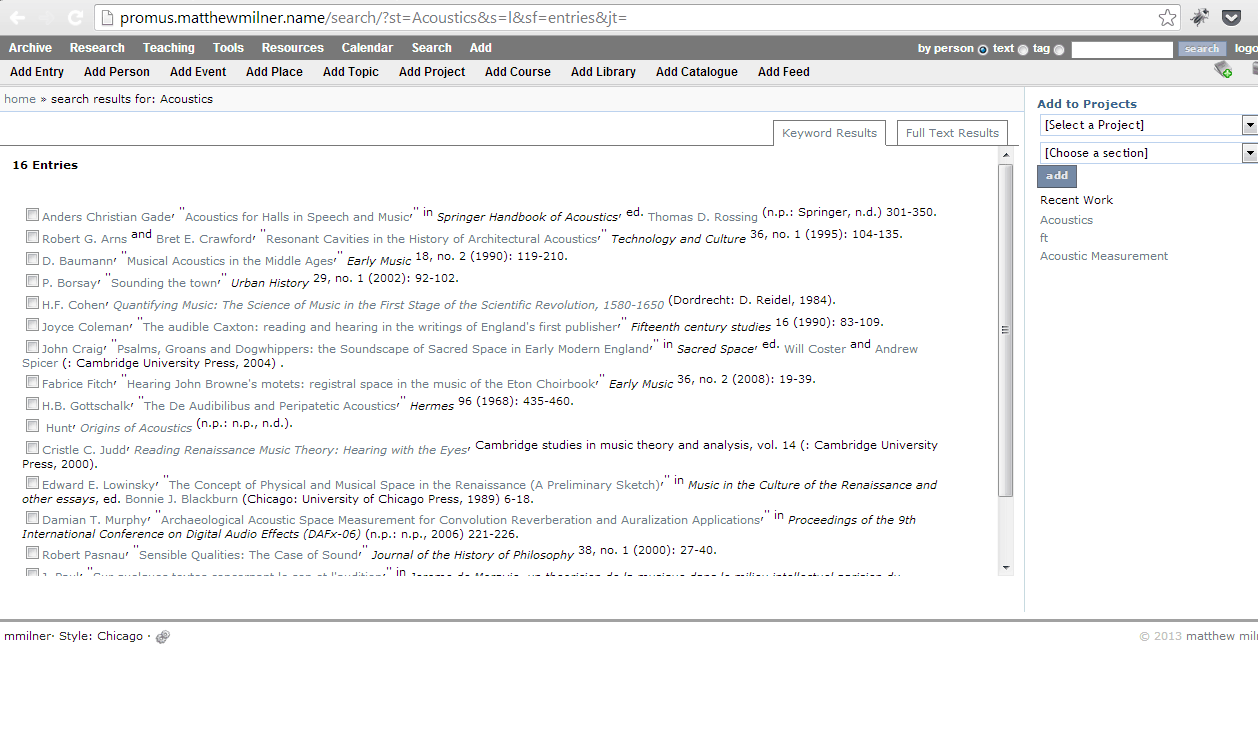Open the Calendar menu
The height and width of the screenshot is (739, 1258).
click(x=367, y=48)
